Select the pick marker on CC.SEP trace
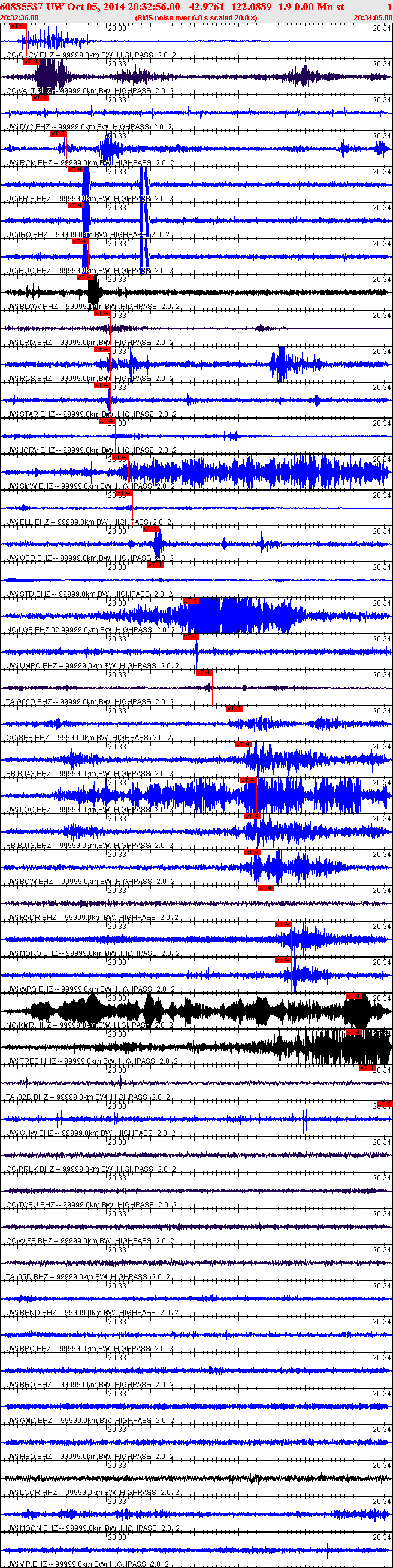This screenshot has height=1568, width=393. click(x=235, y=709)
